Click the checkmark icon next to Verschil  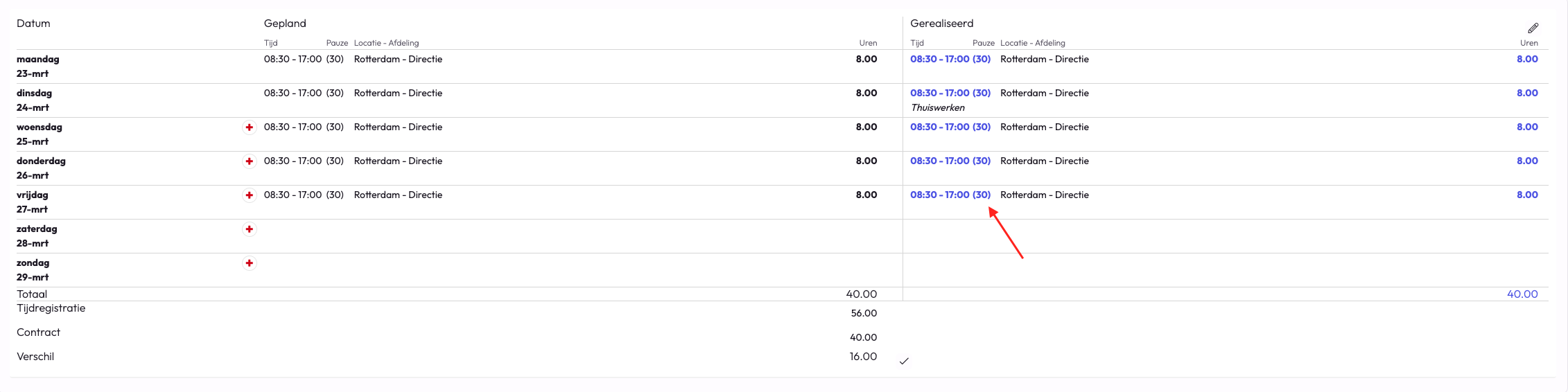(904, 361)
